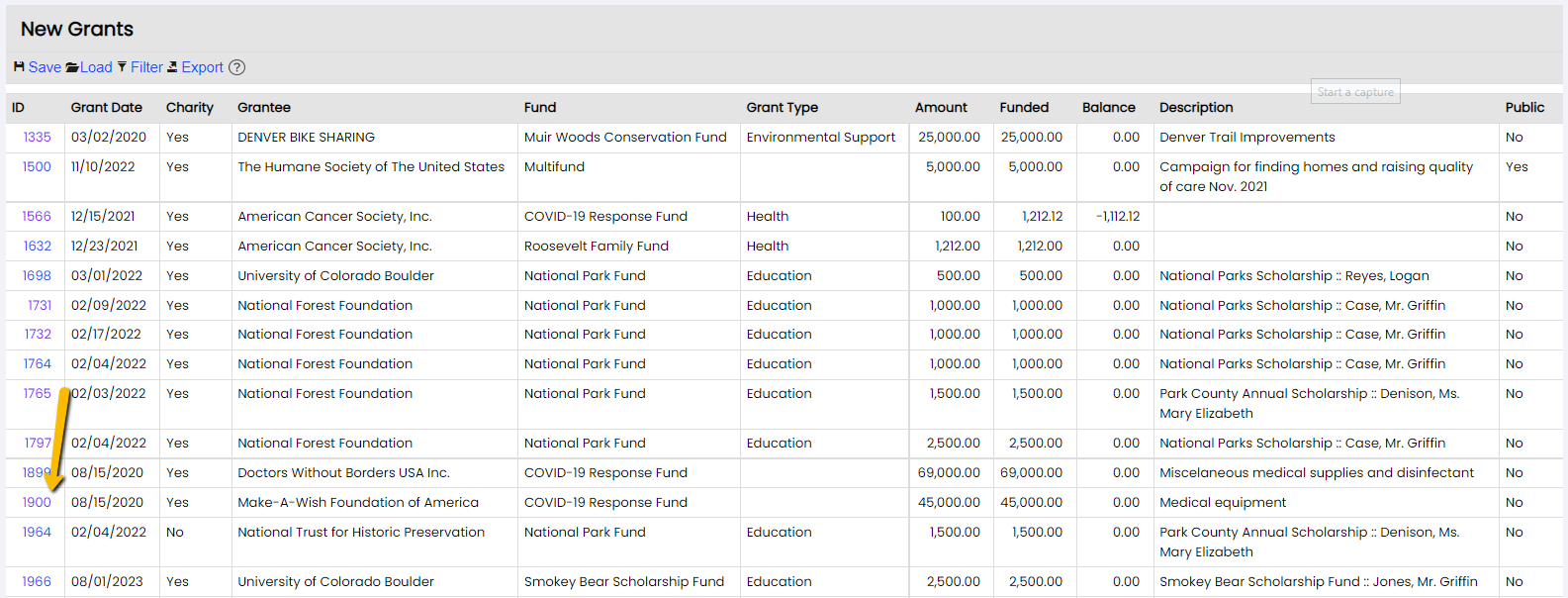Viewport: 1568px width, 598px height.
Task: Select National Trust for Historic Preservation
Action: point(361,533)
